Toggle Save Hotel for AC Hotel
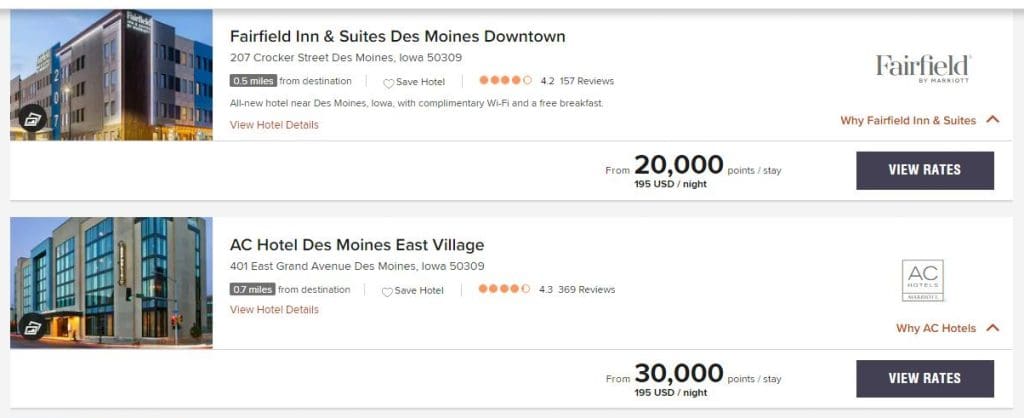Viewport: 1024px width, 418px height. coord(413,290)
